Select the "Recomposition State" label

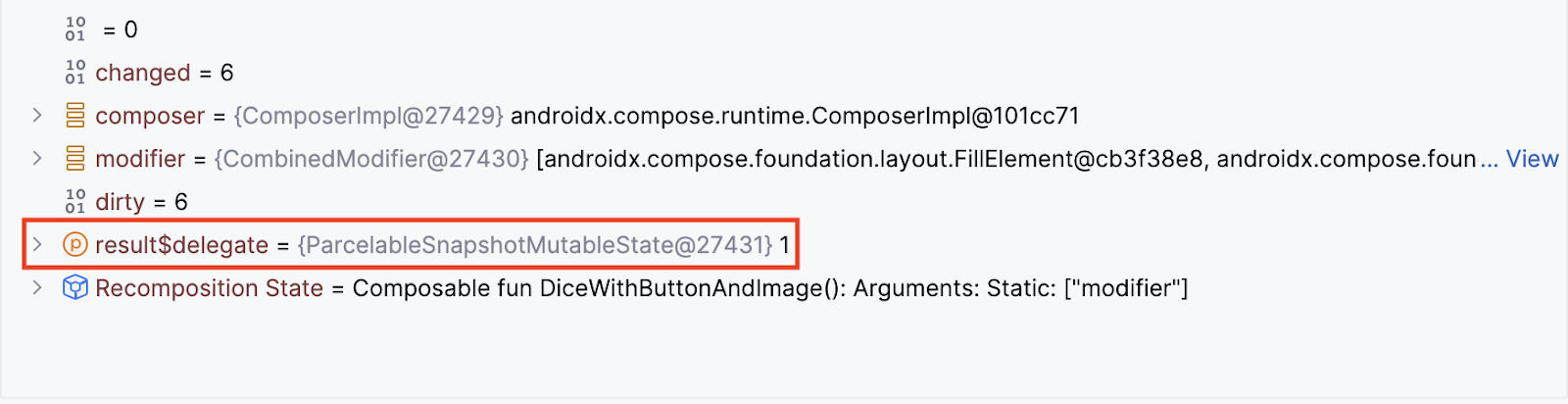(209, 288)
